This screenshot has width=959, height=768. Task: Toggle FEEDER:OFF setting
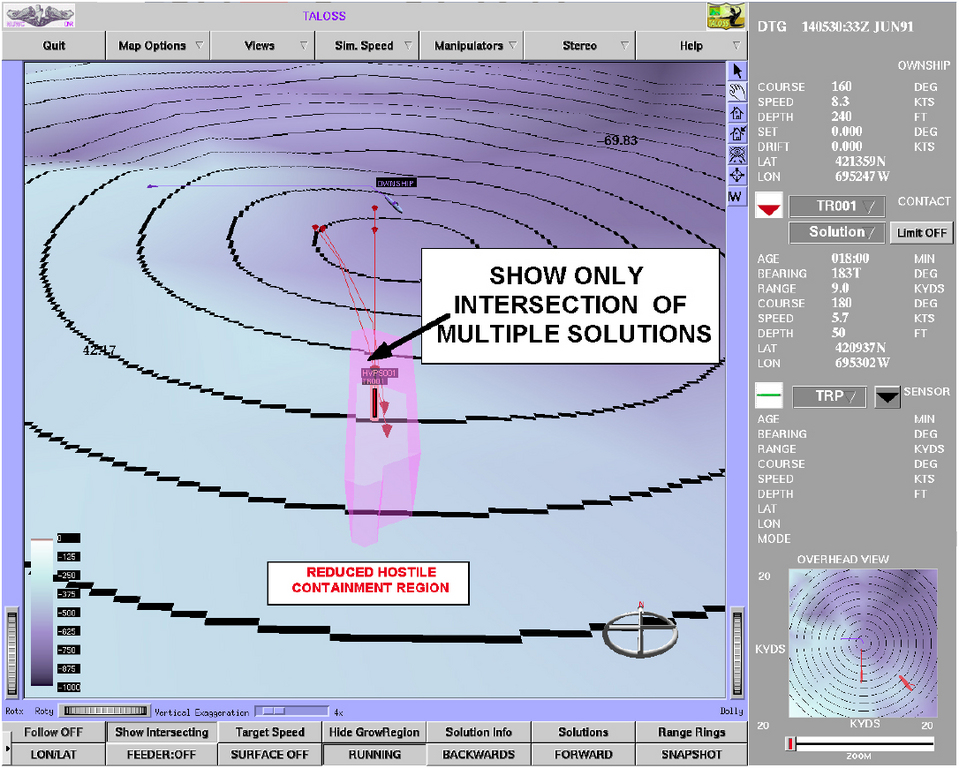[x=160, y=754]
